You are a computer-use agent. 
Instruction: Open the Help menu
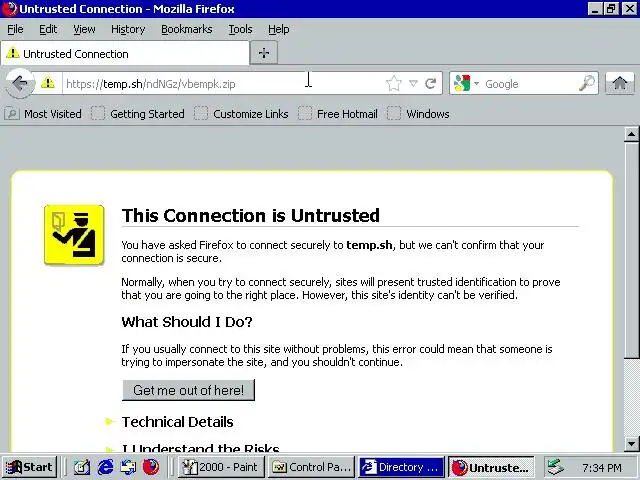click(x=278, y=29)
